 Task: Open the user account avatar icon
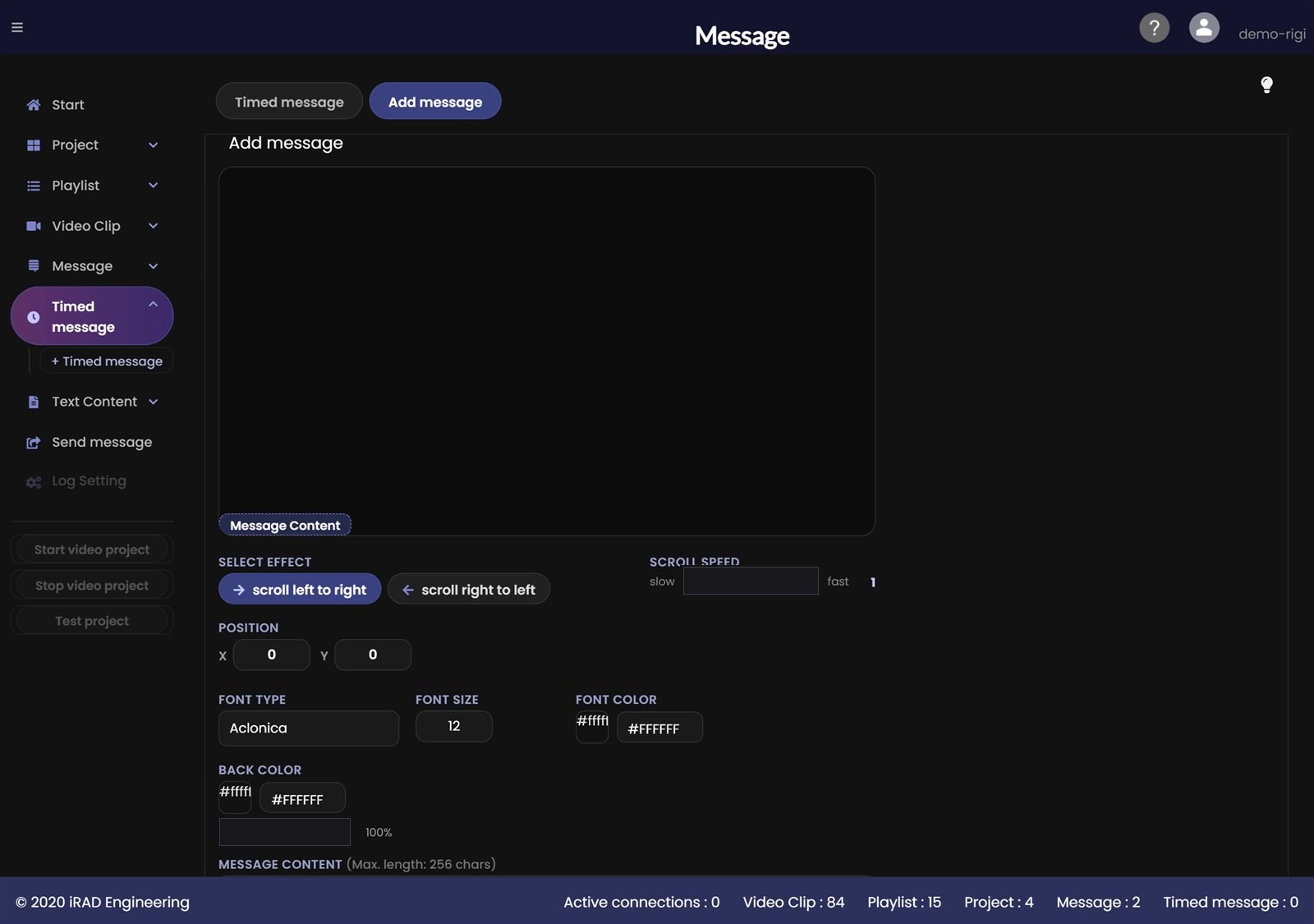click(1204, 28)
